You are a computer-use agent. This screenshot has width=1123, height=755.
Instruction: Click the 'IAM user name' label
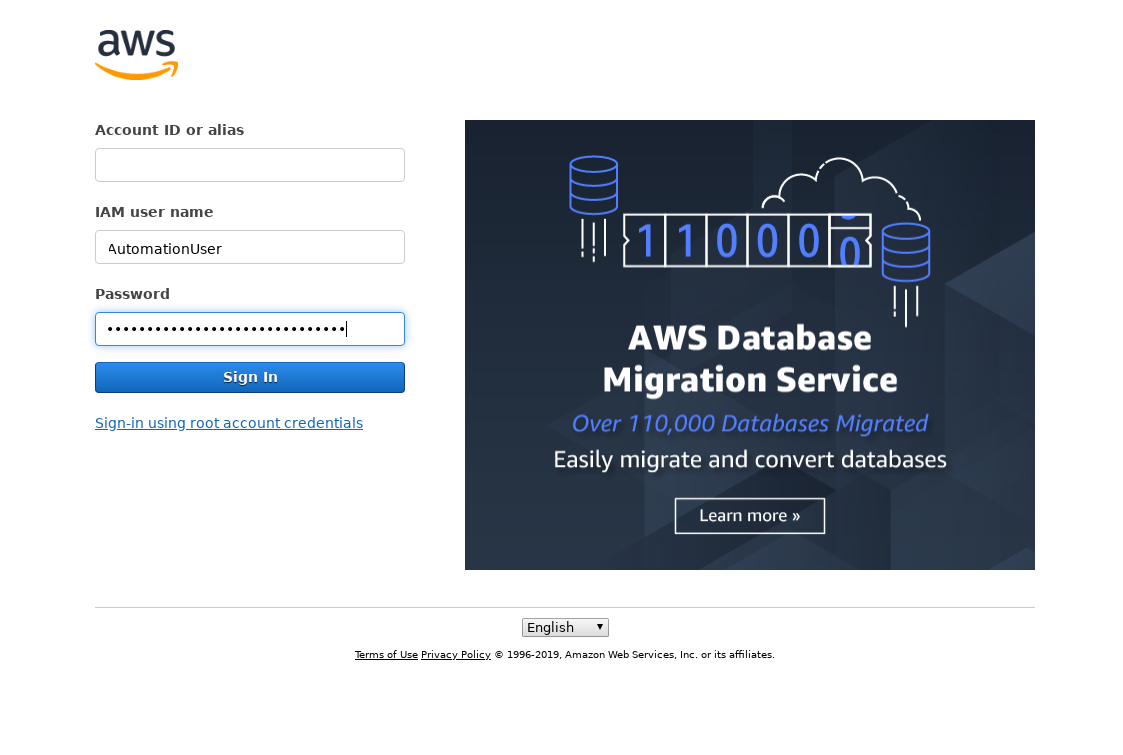tap(154, 212)
